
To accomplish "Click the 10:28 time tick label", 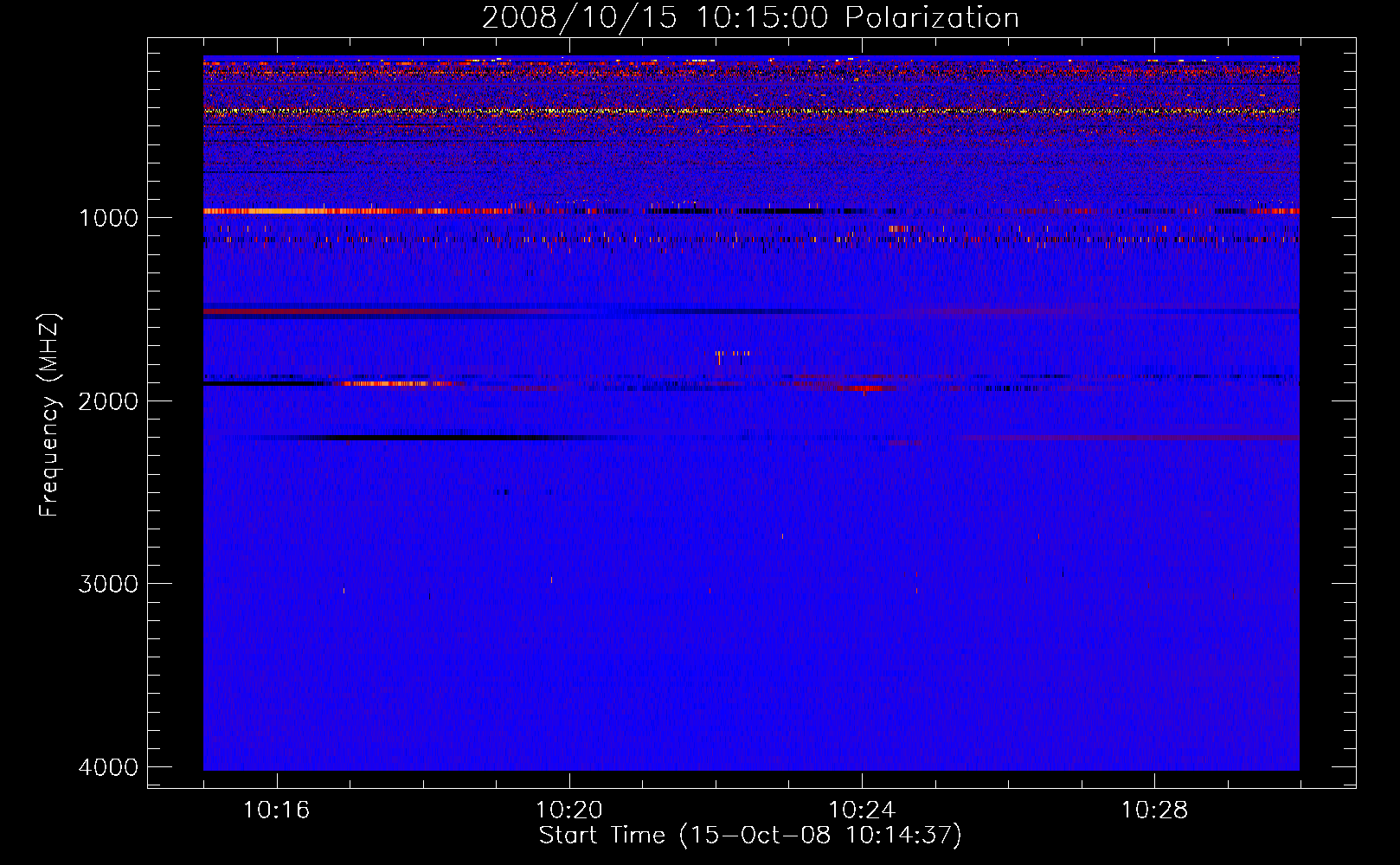I will [x=1154, y=811].
